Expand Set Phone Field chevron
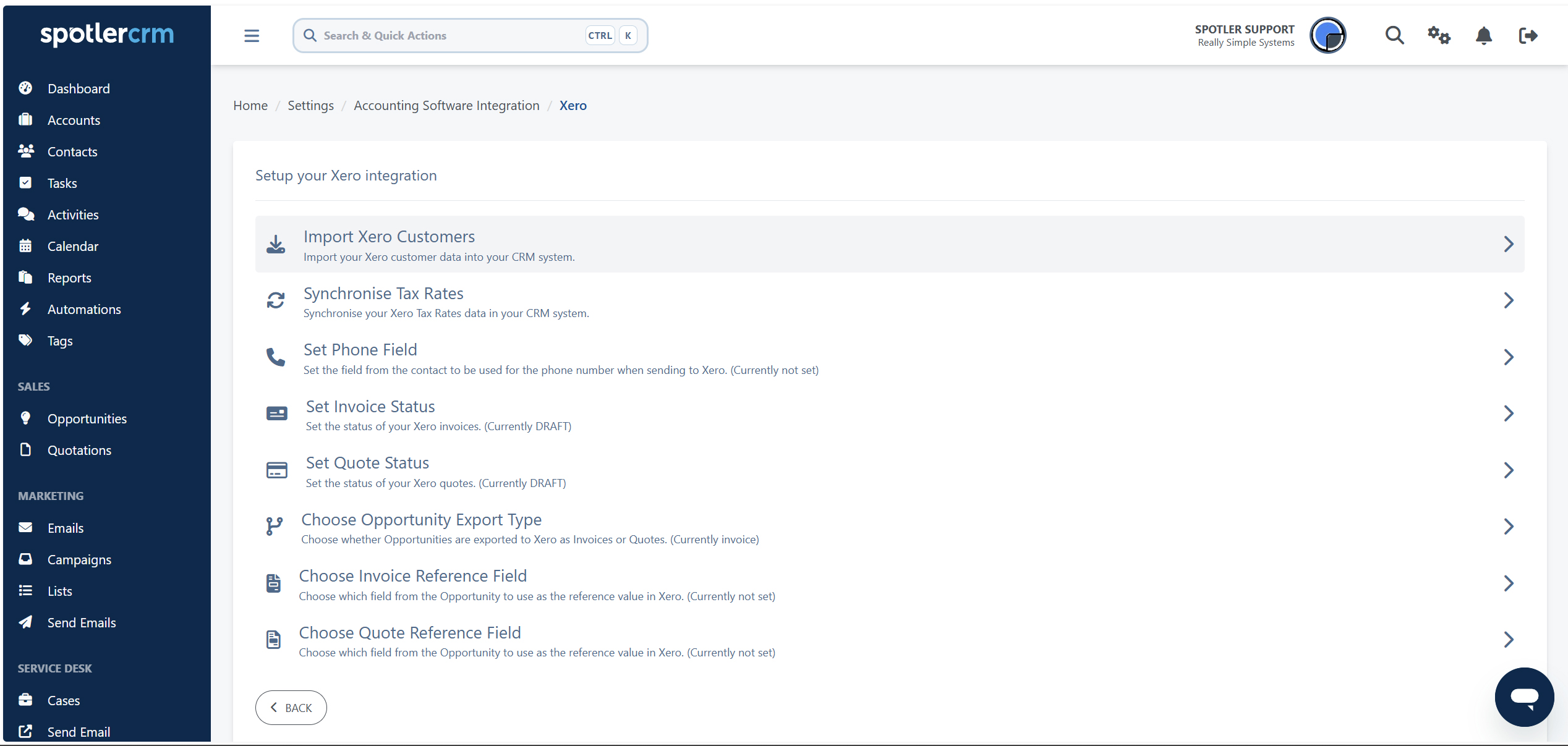This screenshot has width=1568, height=746. (1509, 357)
